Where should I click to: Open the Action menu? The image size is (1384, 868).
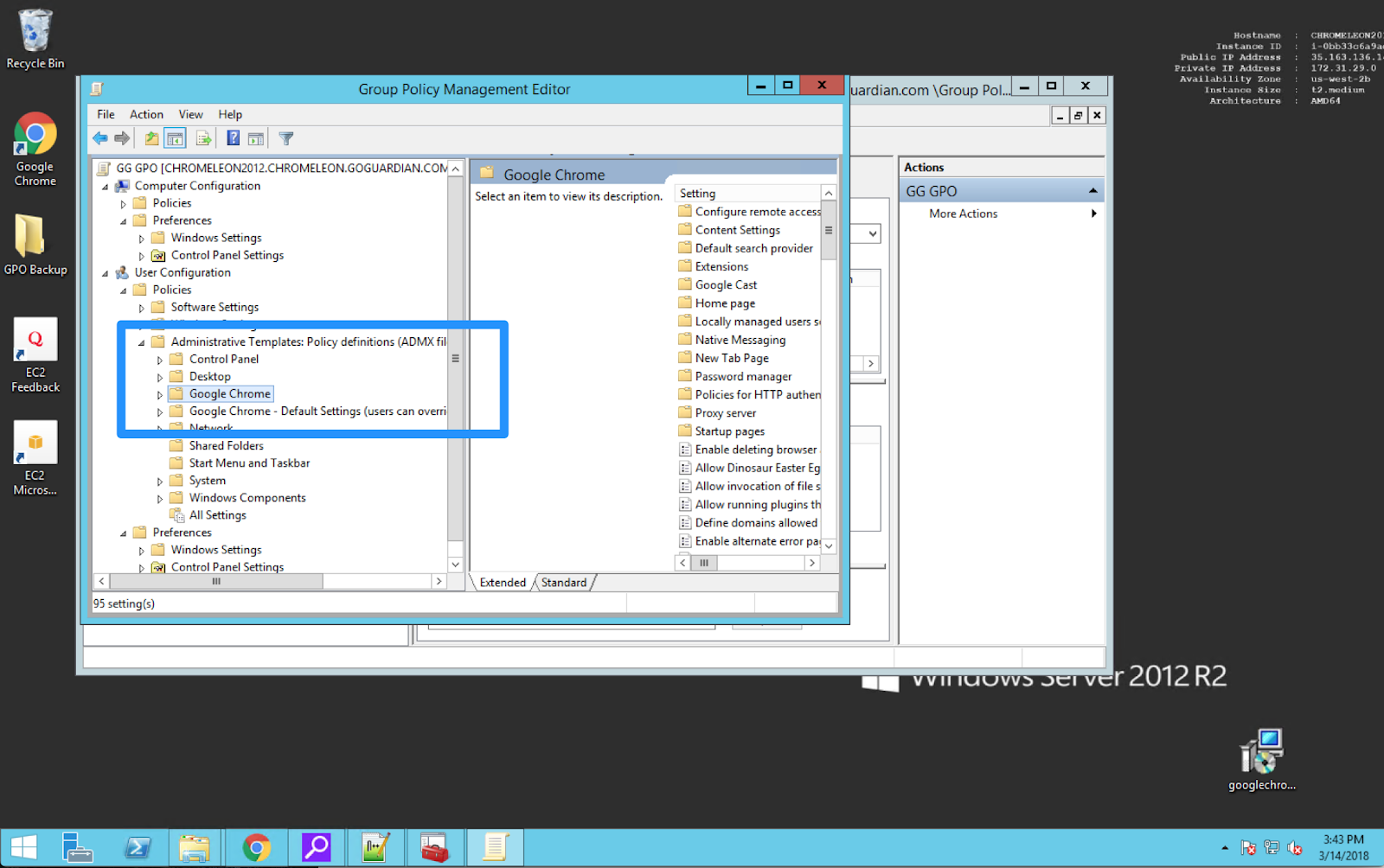[x=146, y=114]
